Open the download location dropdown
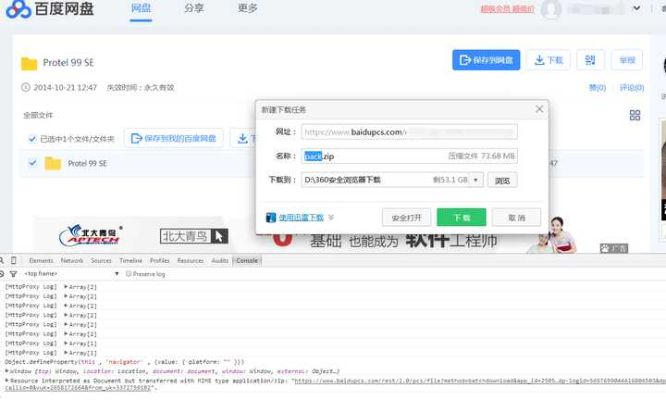The image size is (666, 400). click(x=475, y=180)
